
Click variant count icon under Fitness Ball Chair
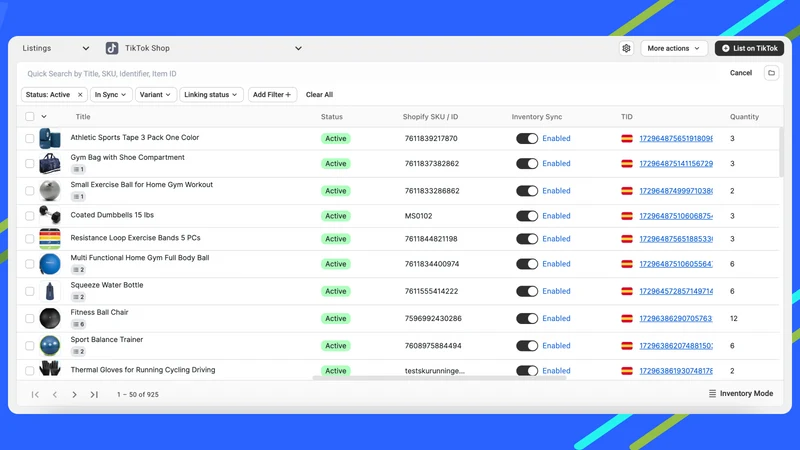[x=78, y=324]
